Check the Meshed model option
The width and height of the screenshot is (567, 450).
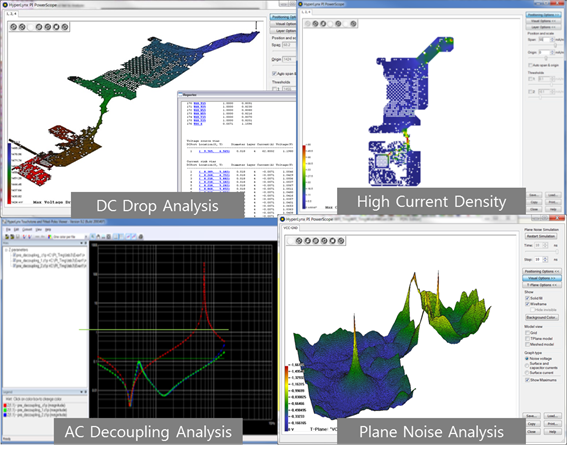pos(527,344)
